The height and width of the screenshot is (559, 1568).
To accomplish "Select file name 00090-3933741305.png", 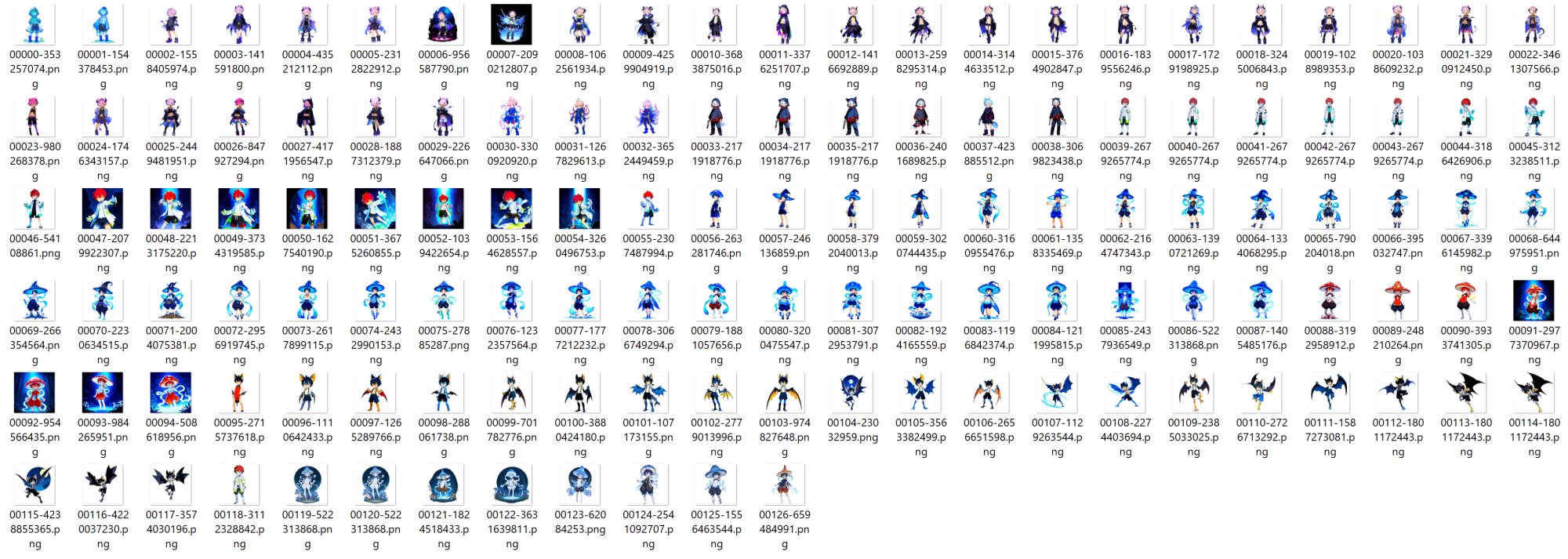I will (1466, 345).
